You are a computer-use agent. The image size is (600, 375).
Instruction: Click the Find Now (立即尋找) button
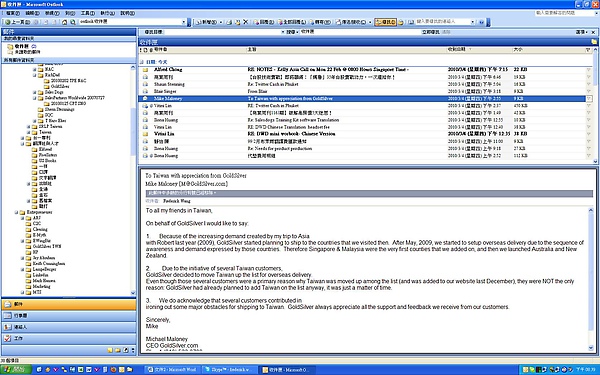tap(431, 32)
